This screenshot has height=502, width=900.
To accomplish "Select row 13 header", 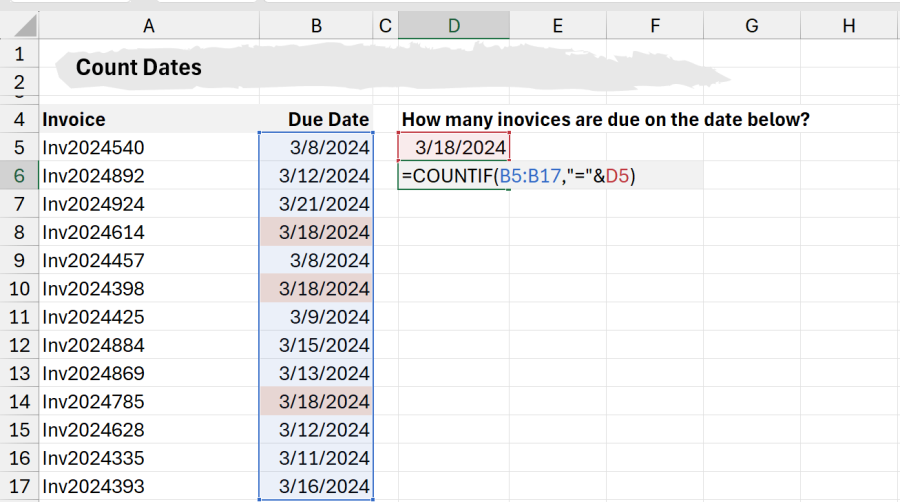I will [x=20, y=373].
